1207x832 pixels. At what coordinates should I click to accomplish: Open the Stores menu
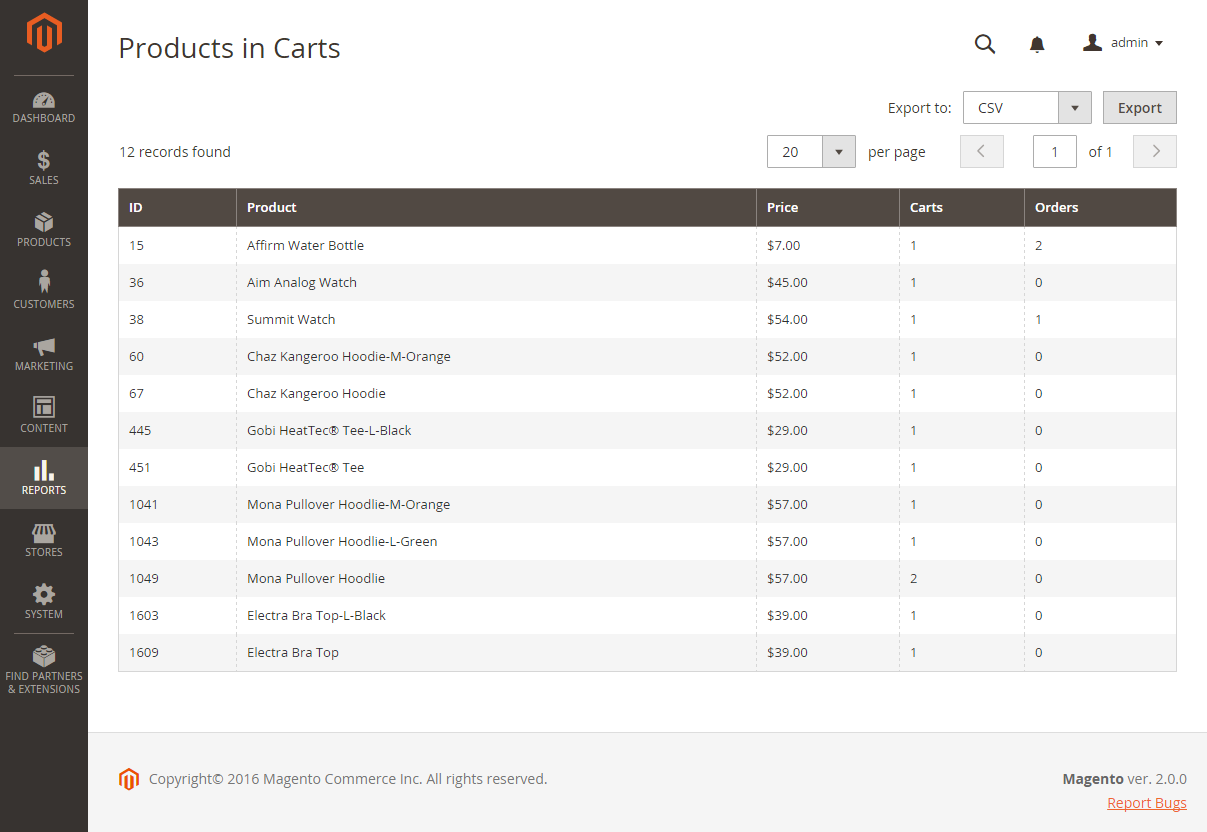click(x=44, y=540)
